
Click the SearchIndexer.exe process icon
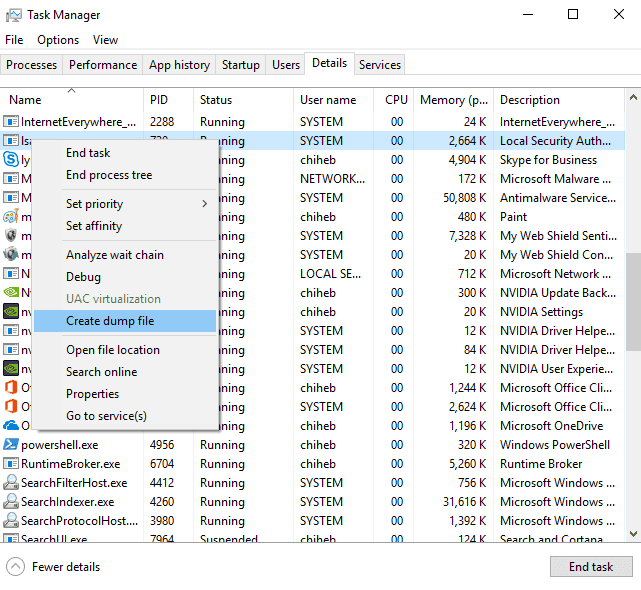coord(11,502)
